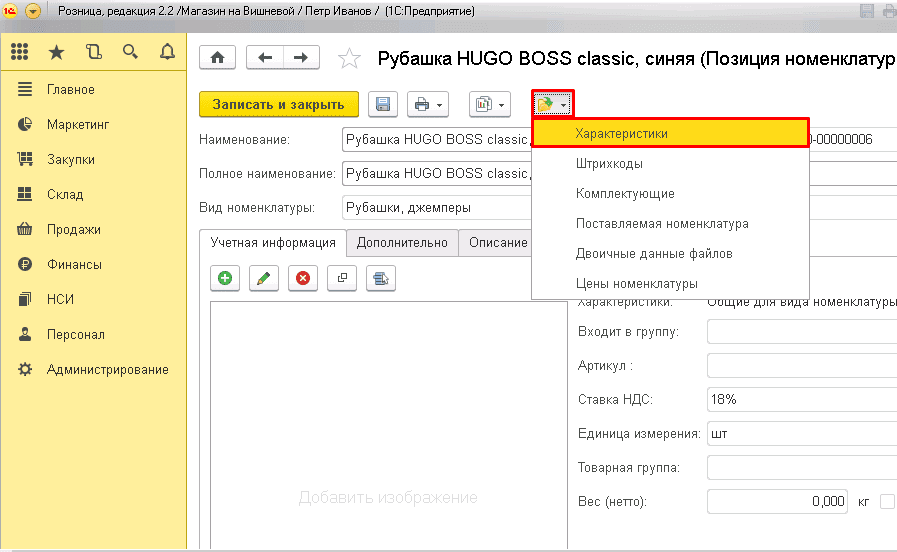
Task: Expand the print button dropdown
Action: 428,104
